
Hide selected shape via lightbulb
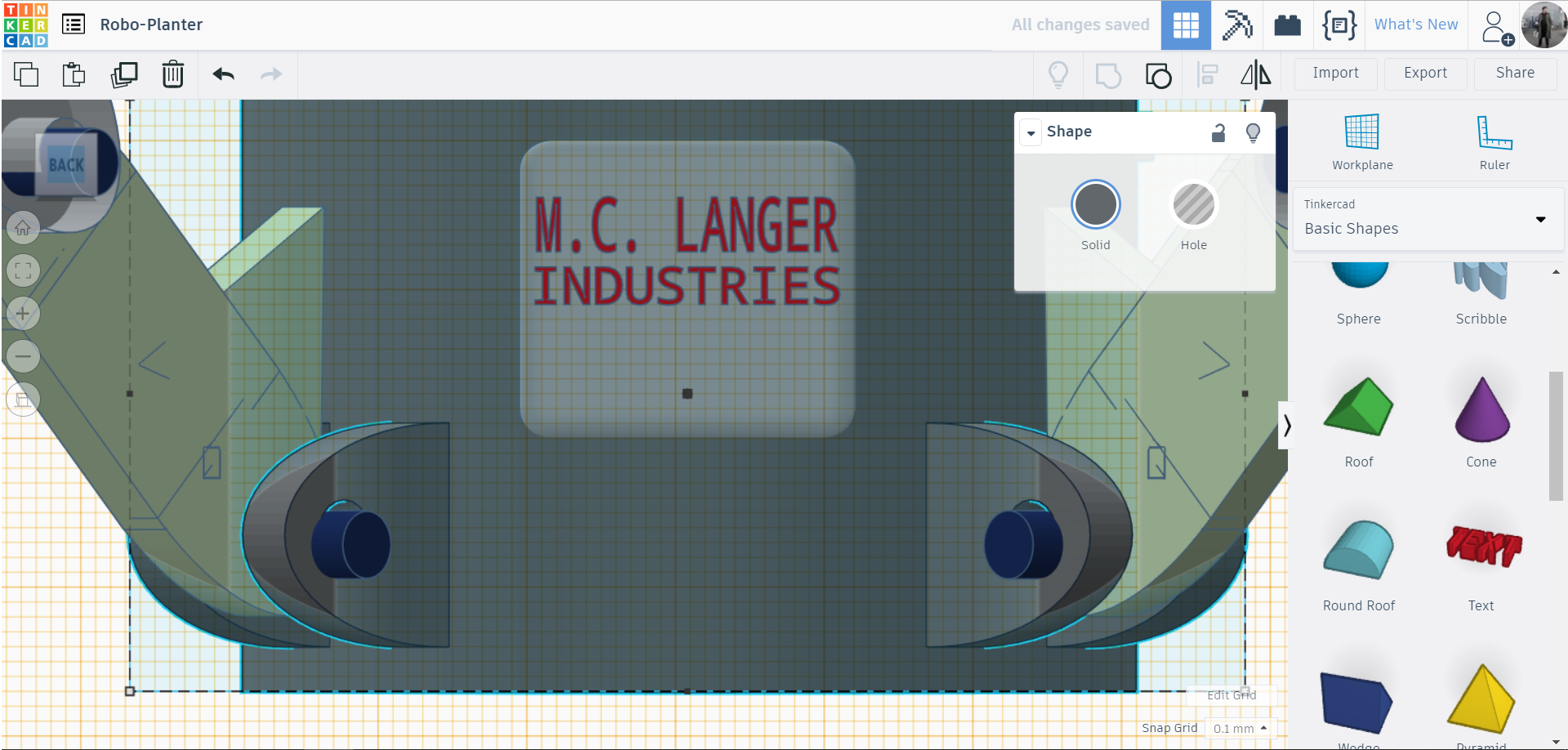[x=1254, y=132]
